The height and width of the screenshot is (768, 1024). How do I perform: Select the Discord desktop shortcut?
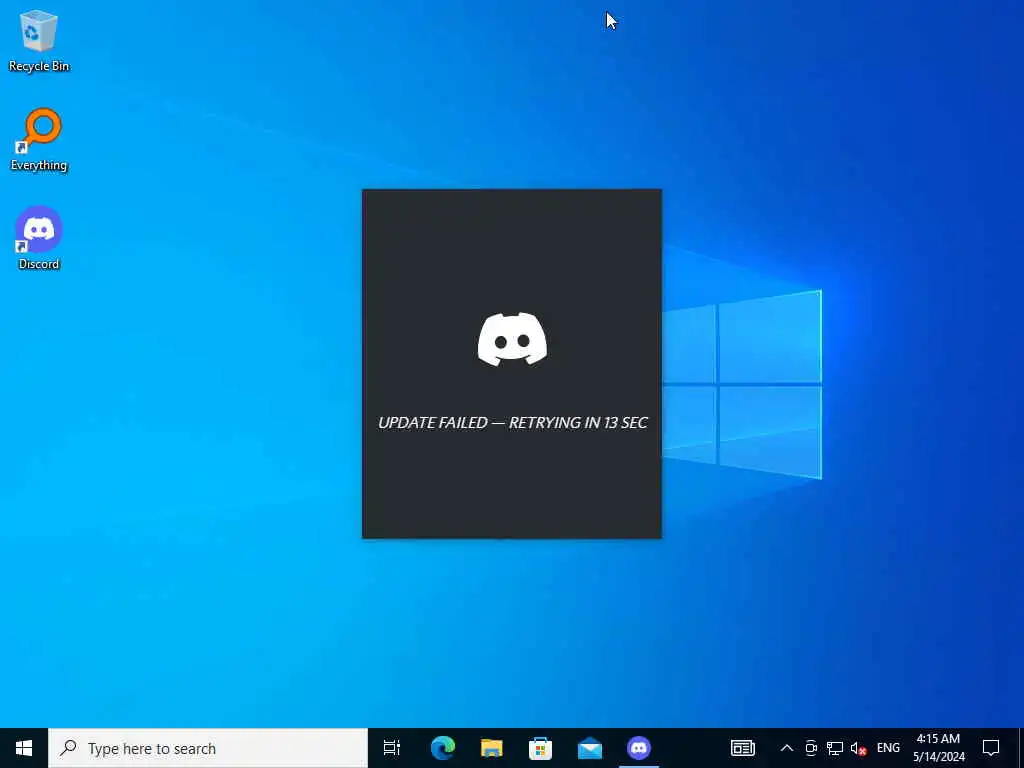pos(39,238)
